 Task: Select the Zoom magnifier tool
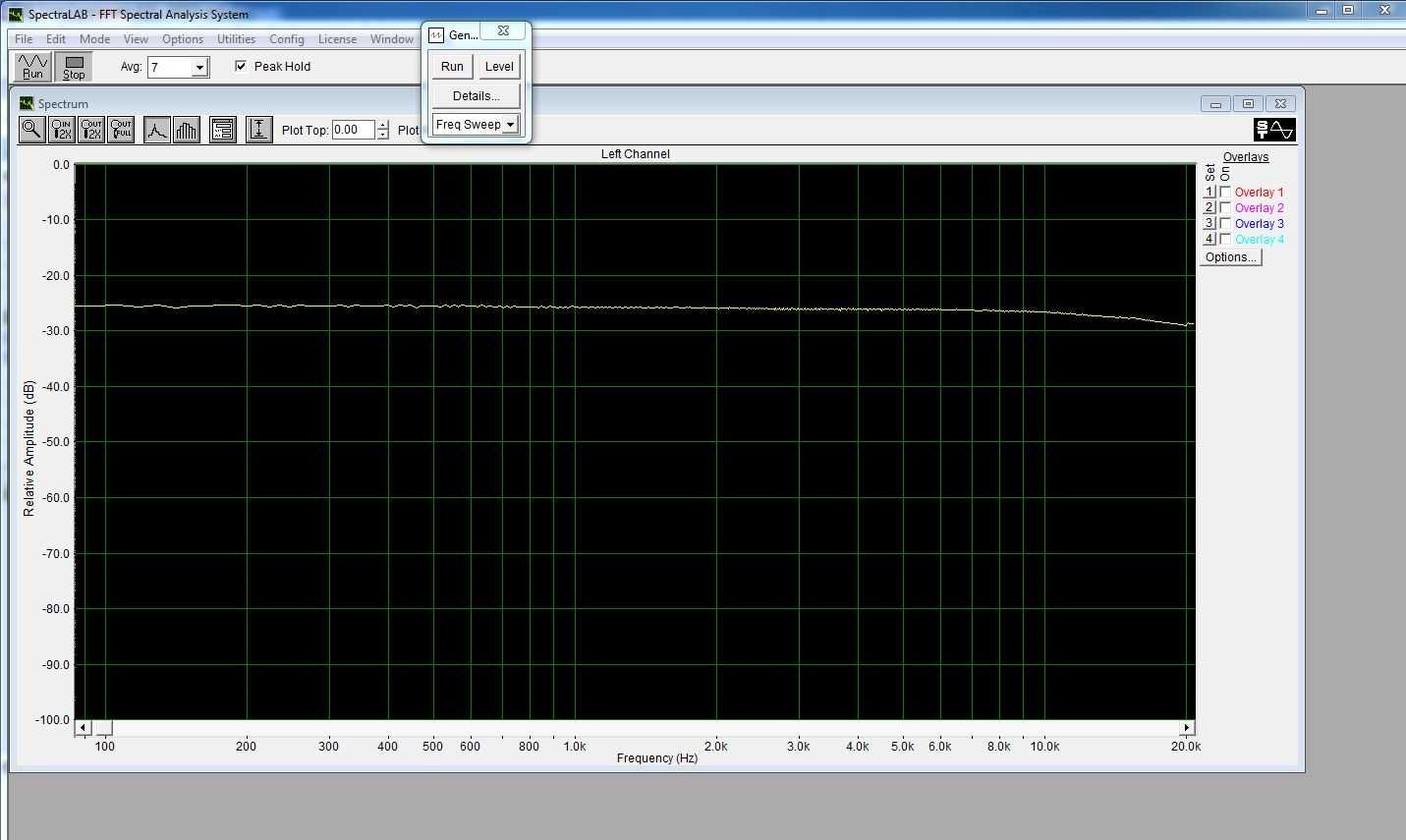pos(31,130)
